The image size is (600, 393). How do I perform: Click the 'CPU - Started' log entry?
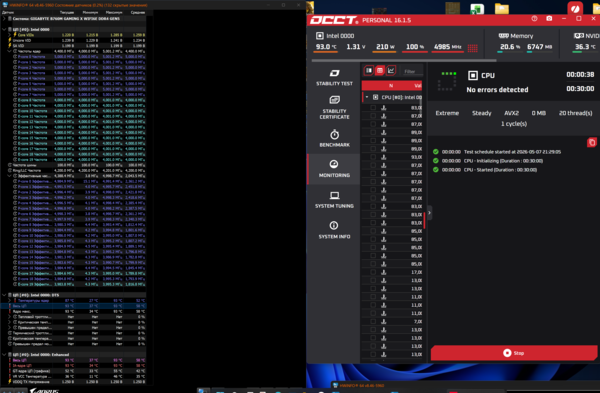pos(500,170)
